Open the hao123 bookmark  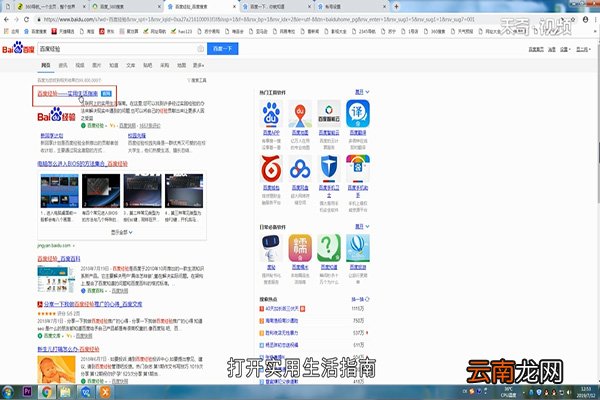182,31
